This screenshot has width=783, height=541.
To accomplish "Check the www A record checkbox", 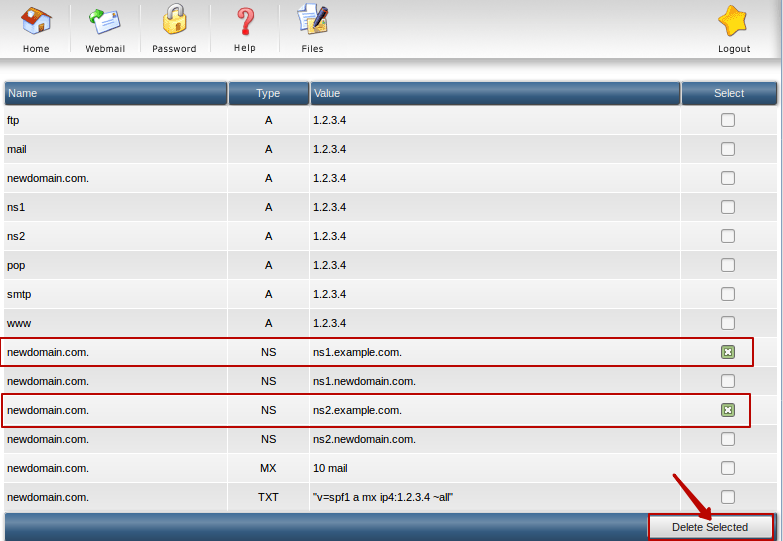I will [x=728, y=323].
